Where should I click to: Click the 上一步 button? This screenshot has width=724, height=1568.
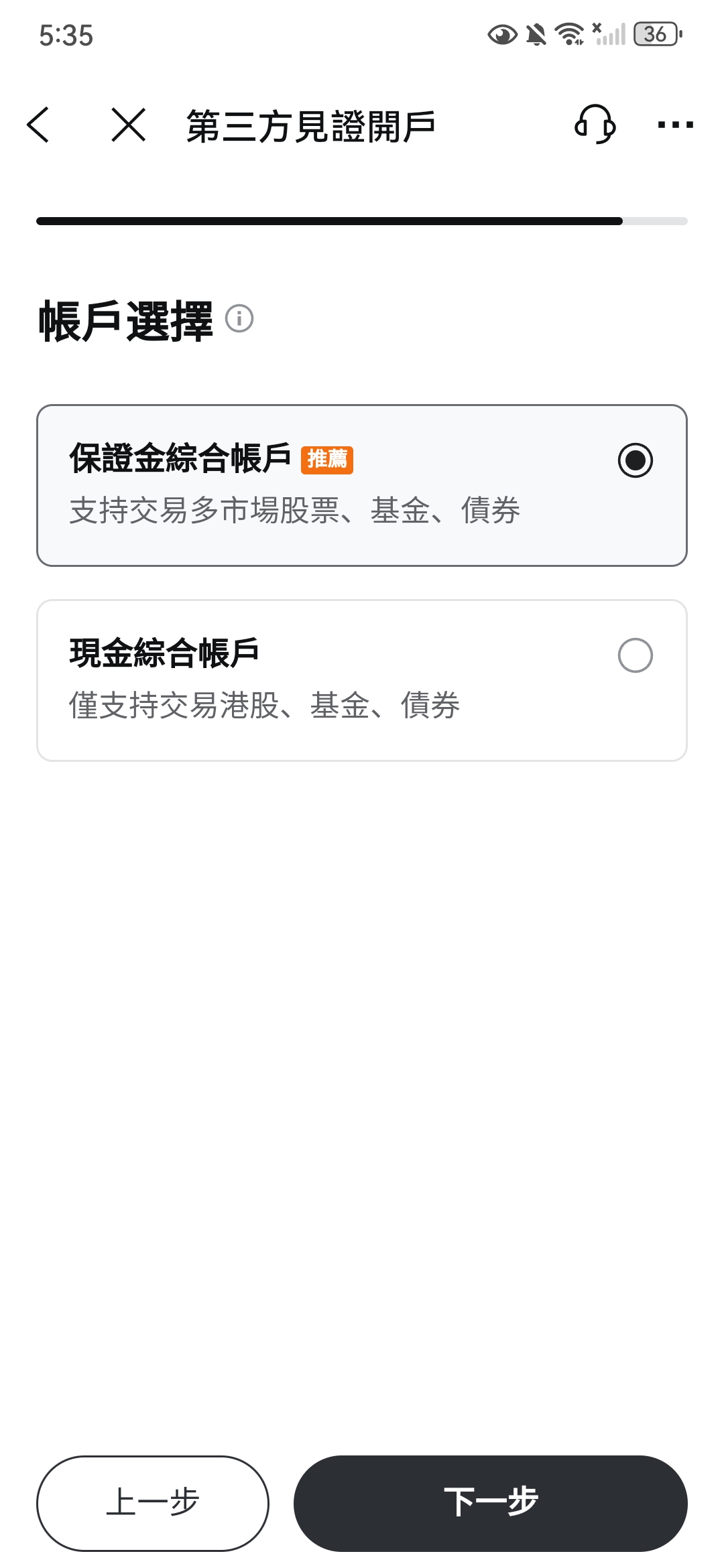[x=153, y=1503]
